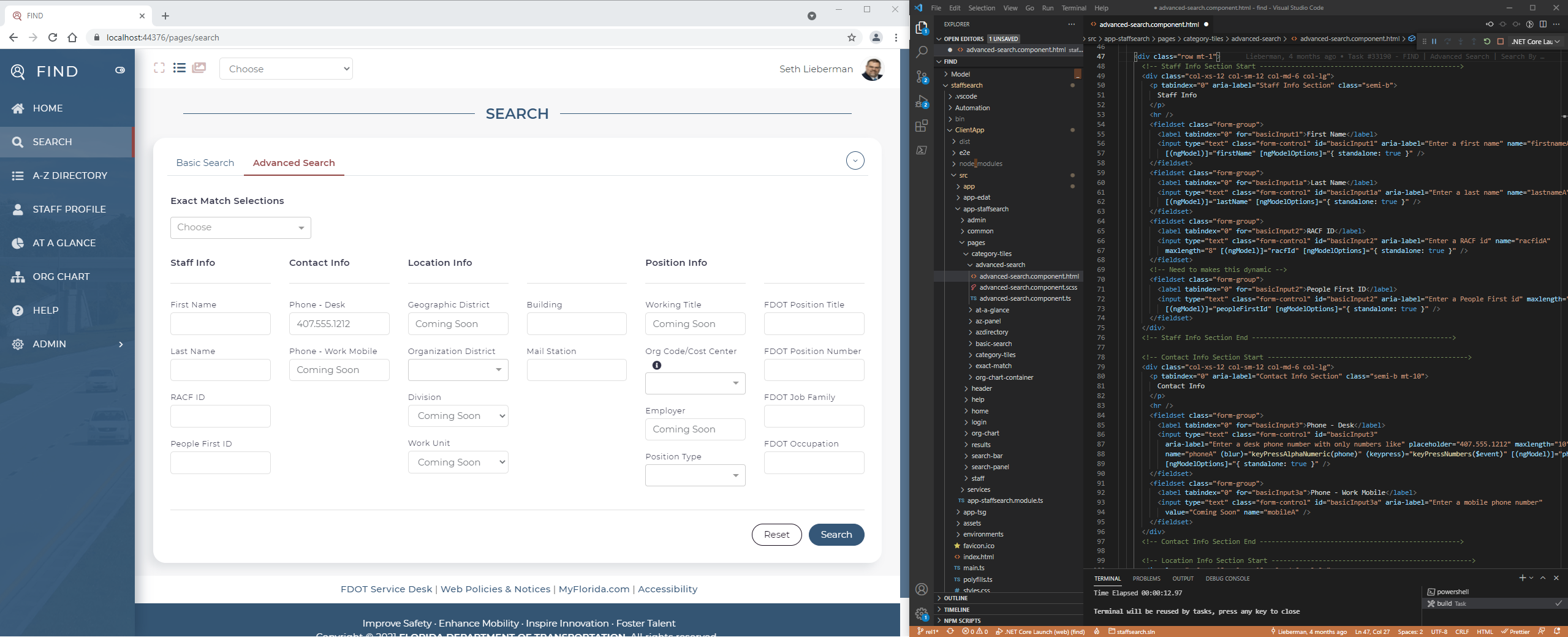This screenshot has height=637, width=1568.
Task: Open the Accessibility footer link
Action: point(667,589)
